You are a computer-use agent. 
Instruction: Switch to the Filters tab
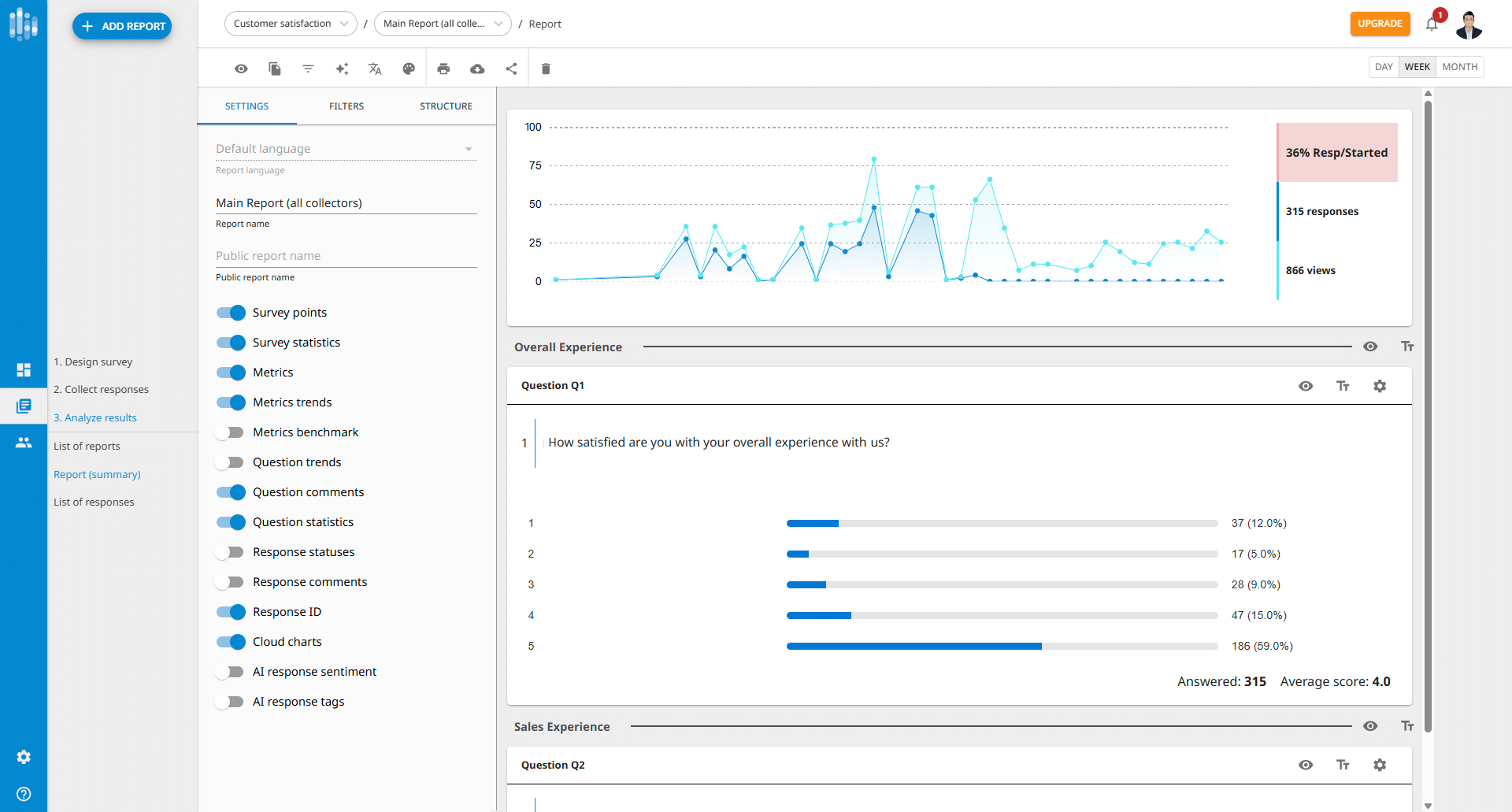coord(346,106)
